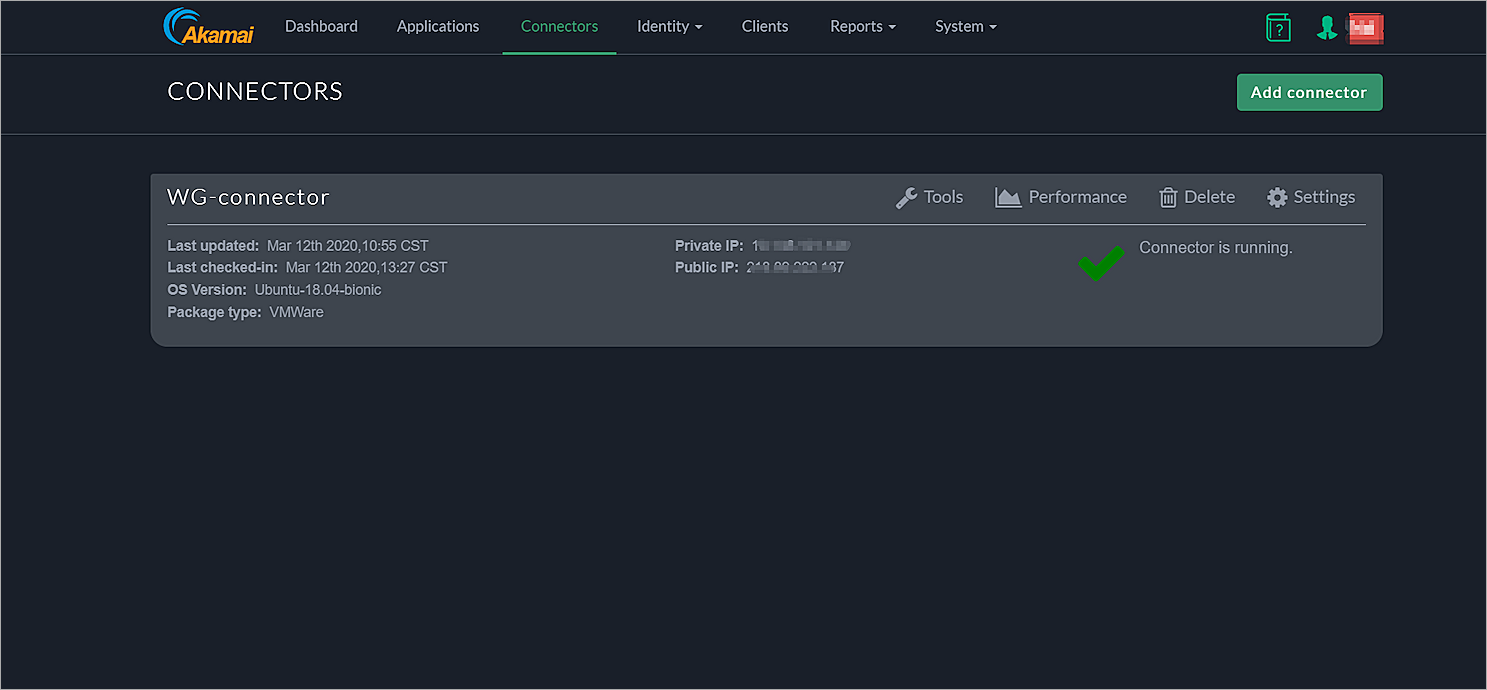View Performance chart for WG-connector
The height and width of the screenshot is (690, 1487).
point(1061,197)
